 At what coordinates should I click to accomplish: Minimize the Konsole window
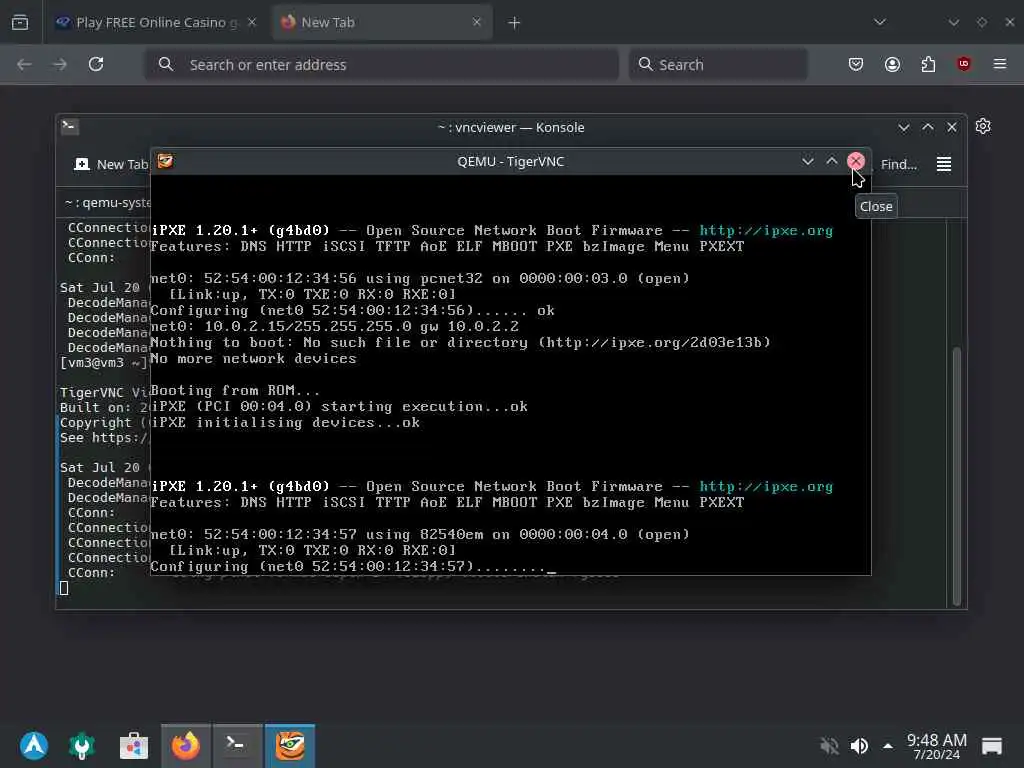point(904,127)
